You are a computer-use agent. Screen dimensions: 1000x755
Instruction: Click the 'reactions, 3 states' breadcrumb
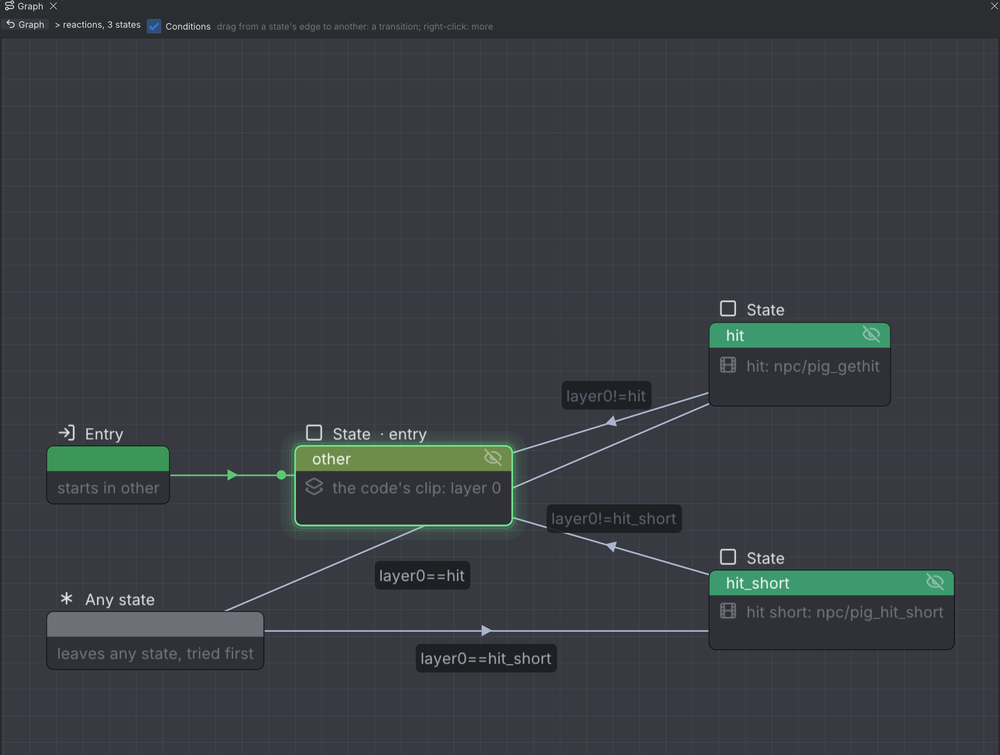tap(101, 25)
